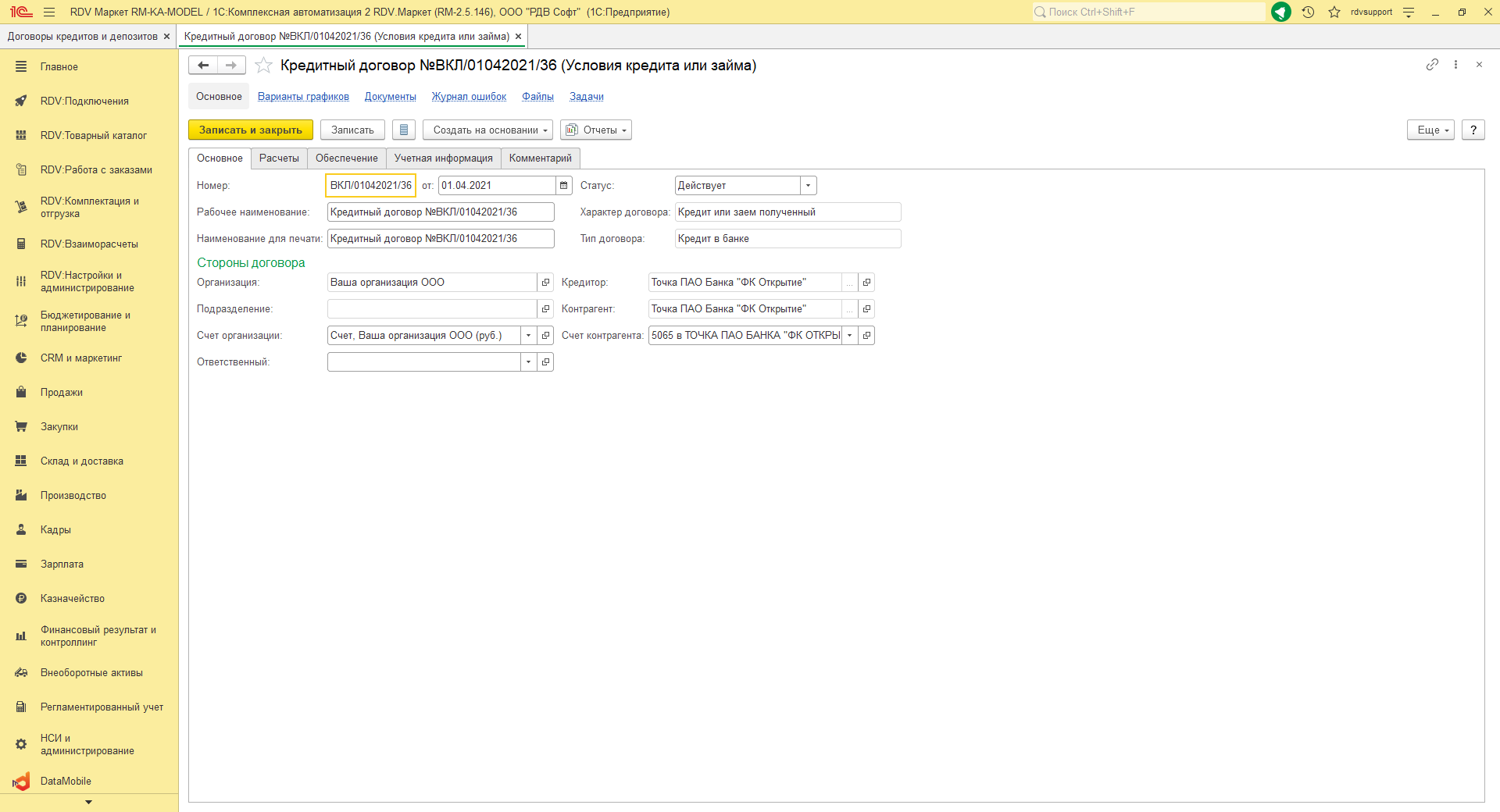Open notifications bell icon in title bar
Viewport: 1500px width, 812px height.
point(1281,12)
